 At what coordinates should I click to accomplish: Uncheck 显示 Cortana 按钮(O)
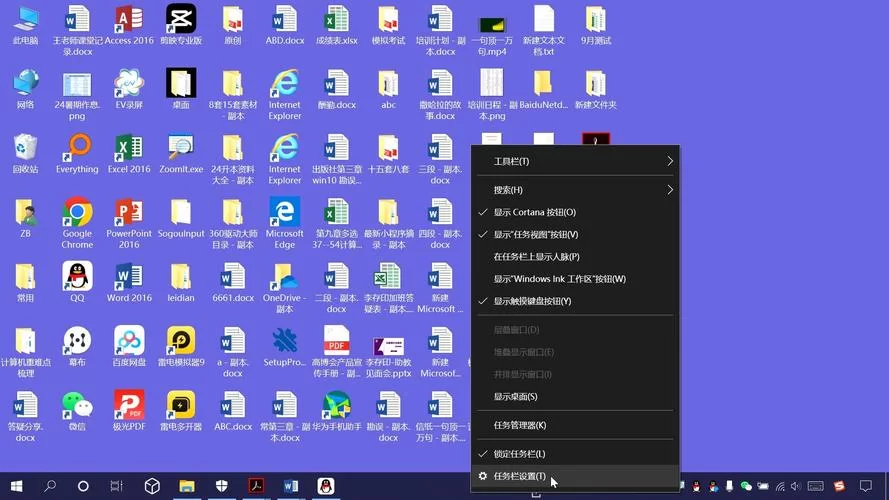click(x=535, y=213)
